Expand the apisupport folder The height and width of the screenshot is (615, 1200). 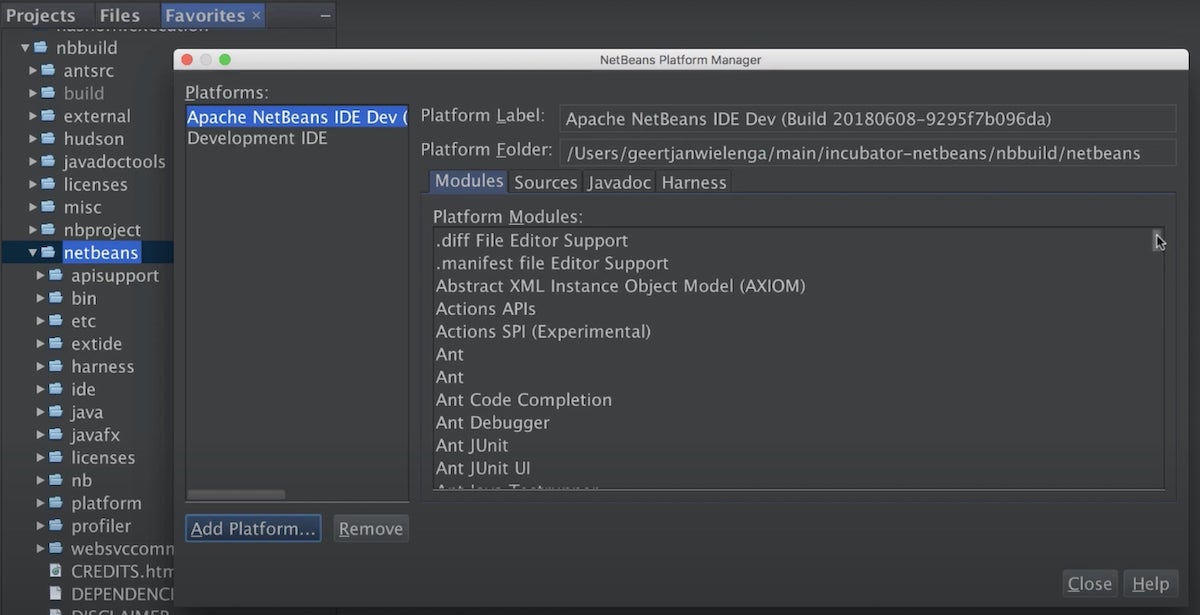click(41, 276)
